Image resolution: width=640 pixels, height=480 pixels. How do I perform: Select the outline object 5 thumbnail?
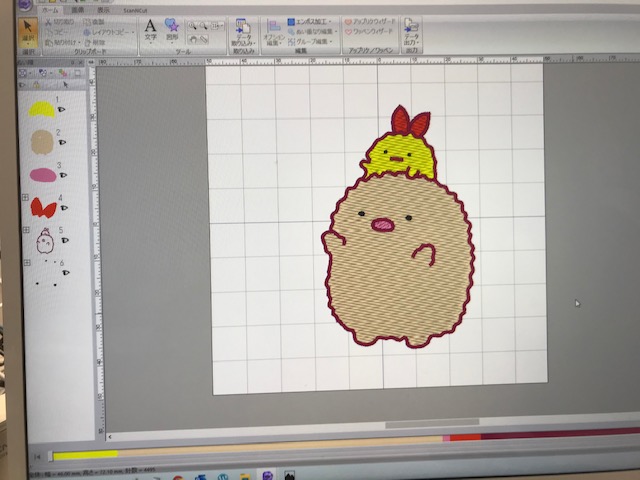pyautogui.click(x=45, y=241)
